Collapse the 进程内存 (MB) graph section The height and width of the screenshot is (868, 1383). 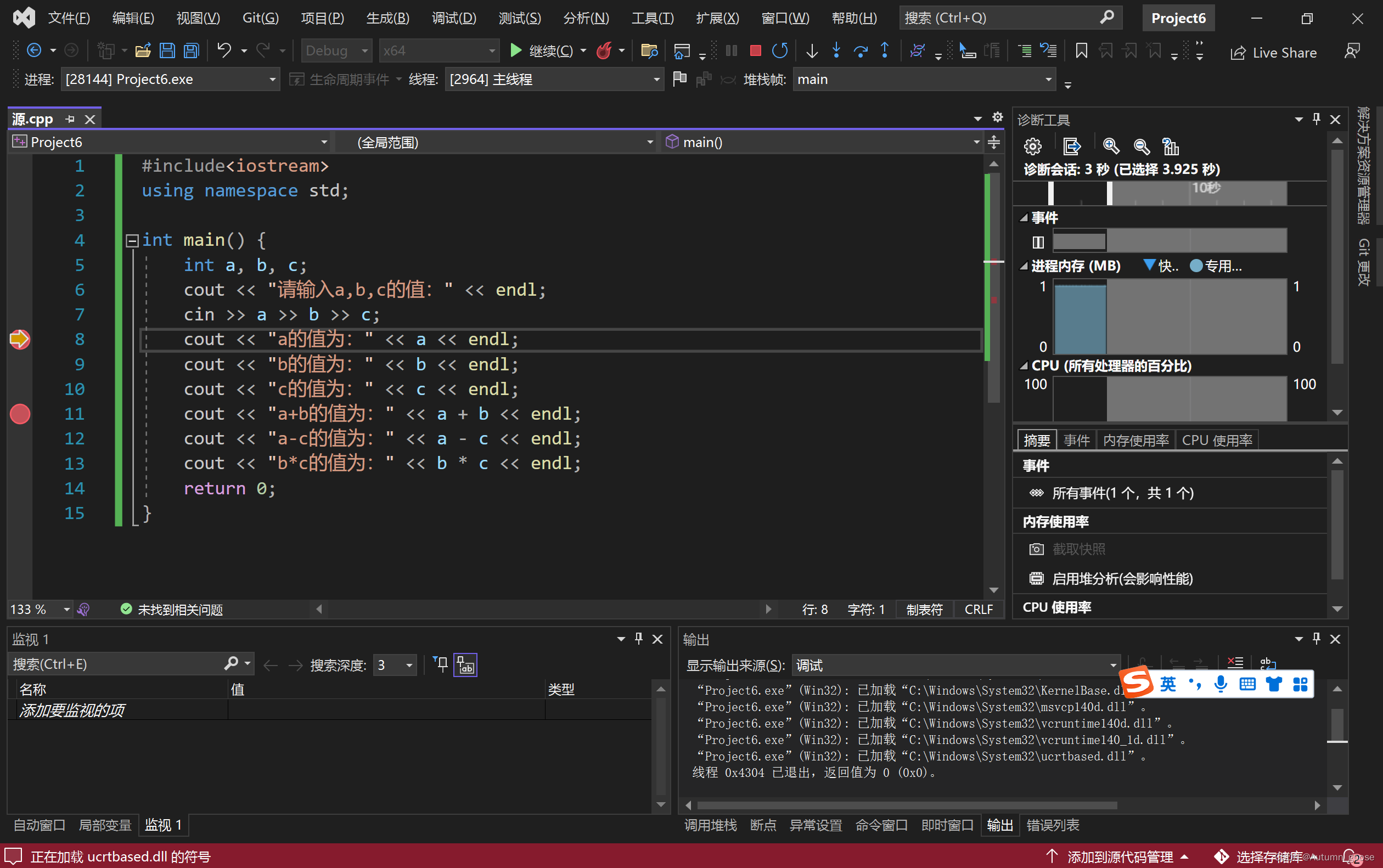[1024, 266]
